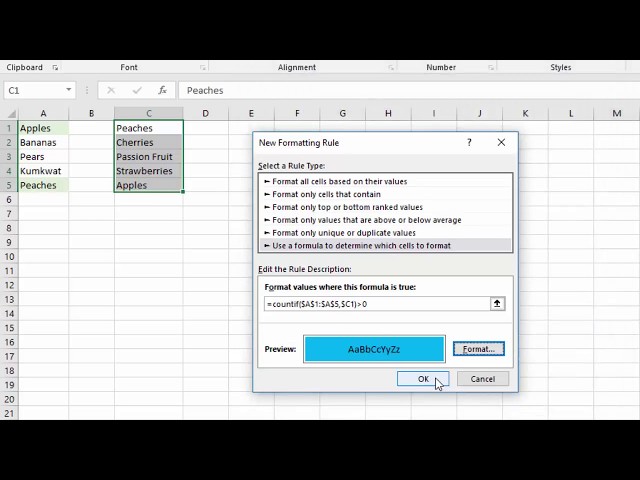Select column C header
The image size is (640, 480).
tap(149, 113)
